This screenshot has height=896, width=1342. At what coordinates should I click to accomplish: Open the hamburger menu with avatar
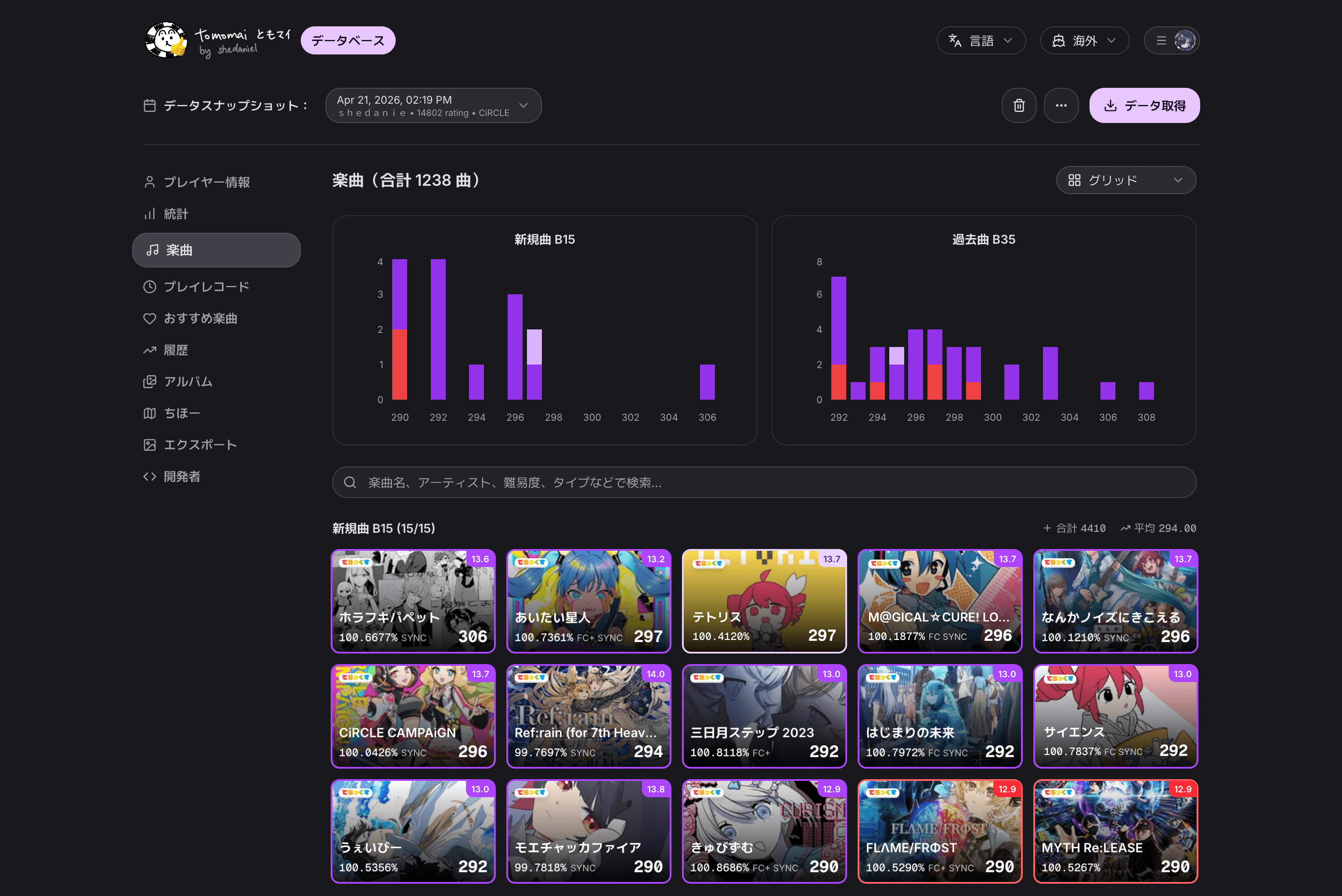1171,40
